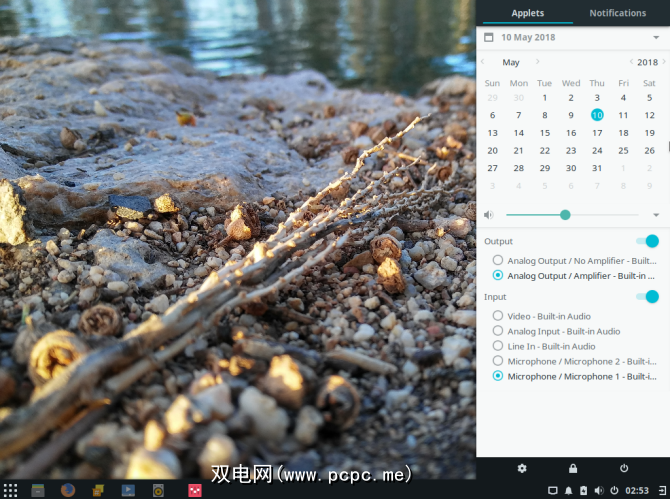
Task: Click the 2018 year label
Action: point(647,62)
